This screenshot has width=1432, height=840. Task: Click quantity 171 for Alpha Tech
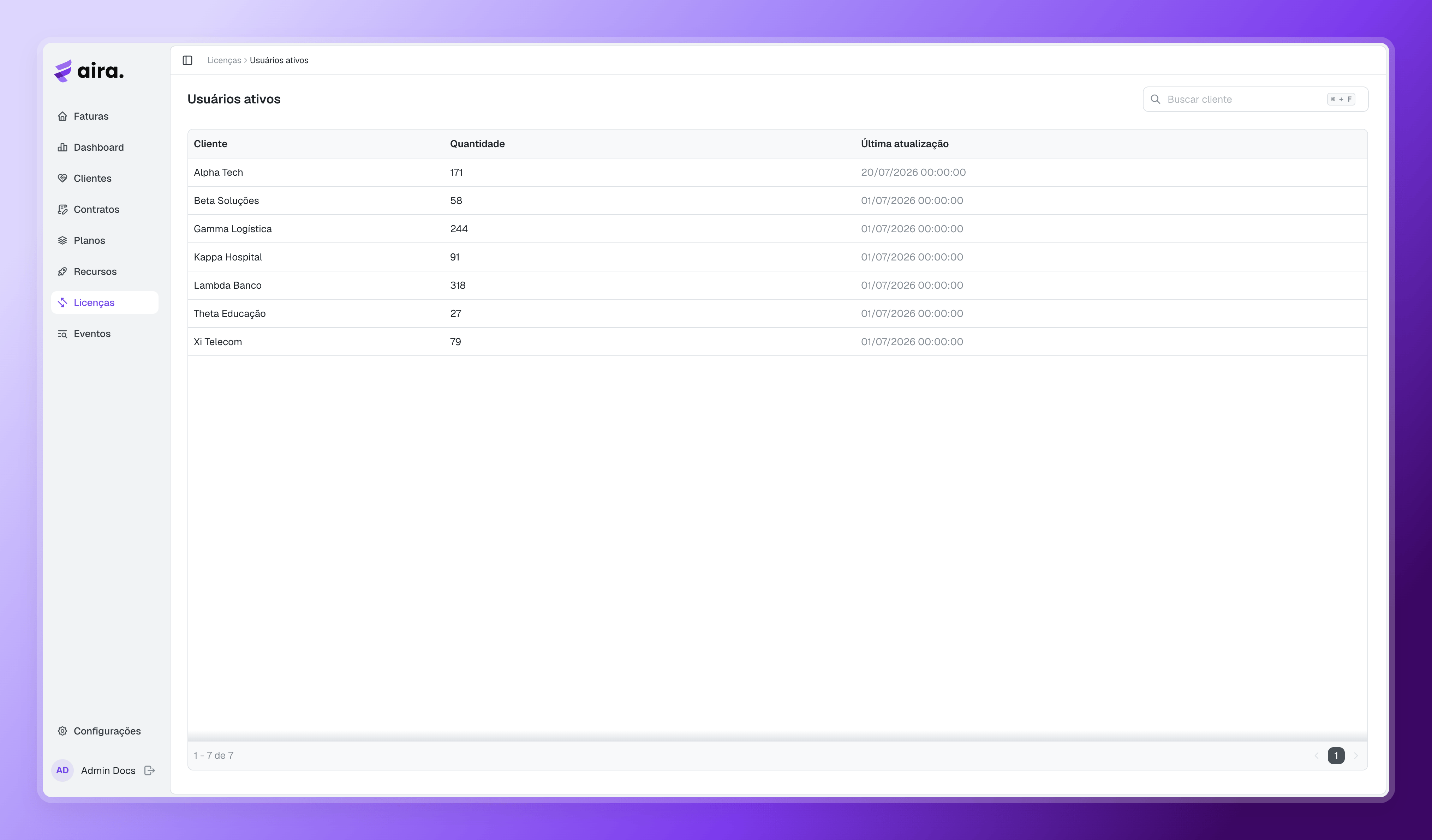(x=456, y=172)
